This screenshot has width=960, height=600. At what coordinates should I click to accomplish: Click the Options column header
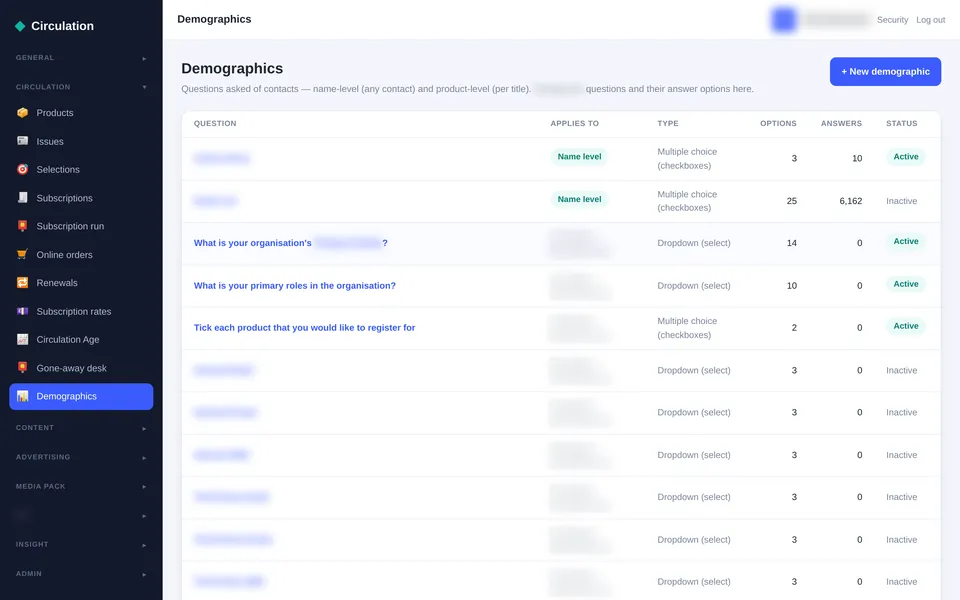click(x=778, y=123)
